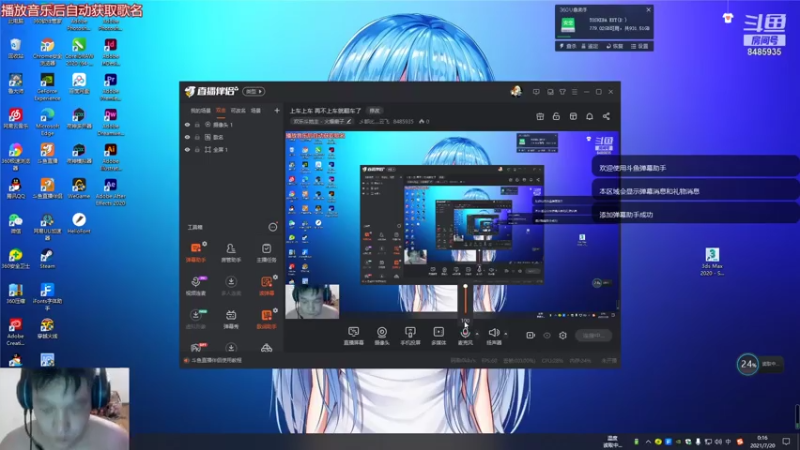Lock the 摄像头 1 source layer
Image resolution: width=800 pixels, height=450 pixels.
pyautogui.click(x=197, y=124)
